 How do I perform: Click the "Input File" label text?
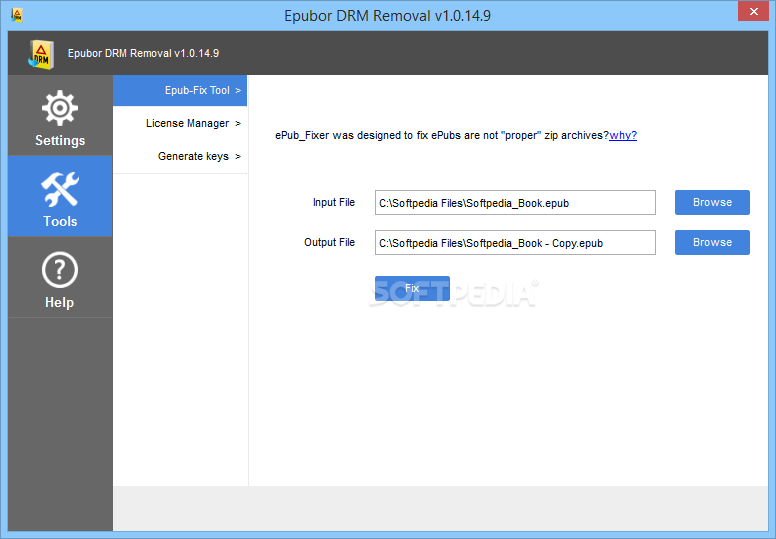click(334, 202)
